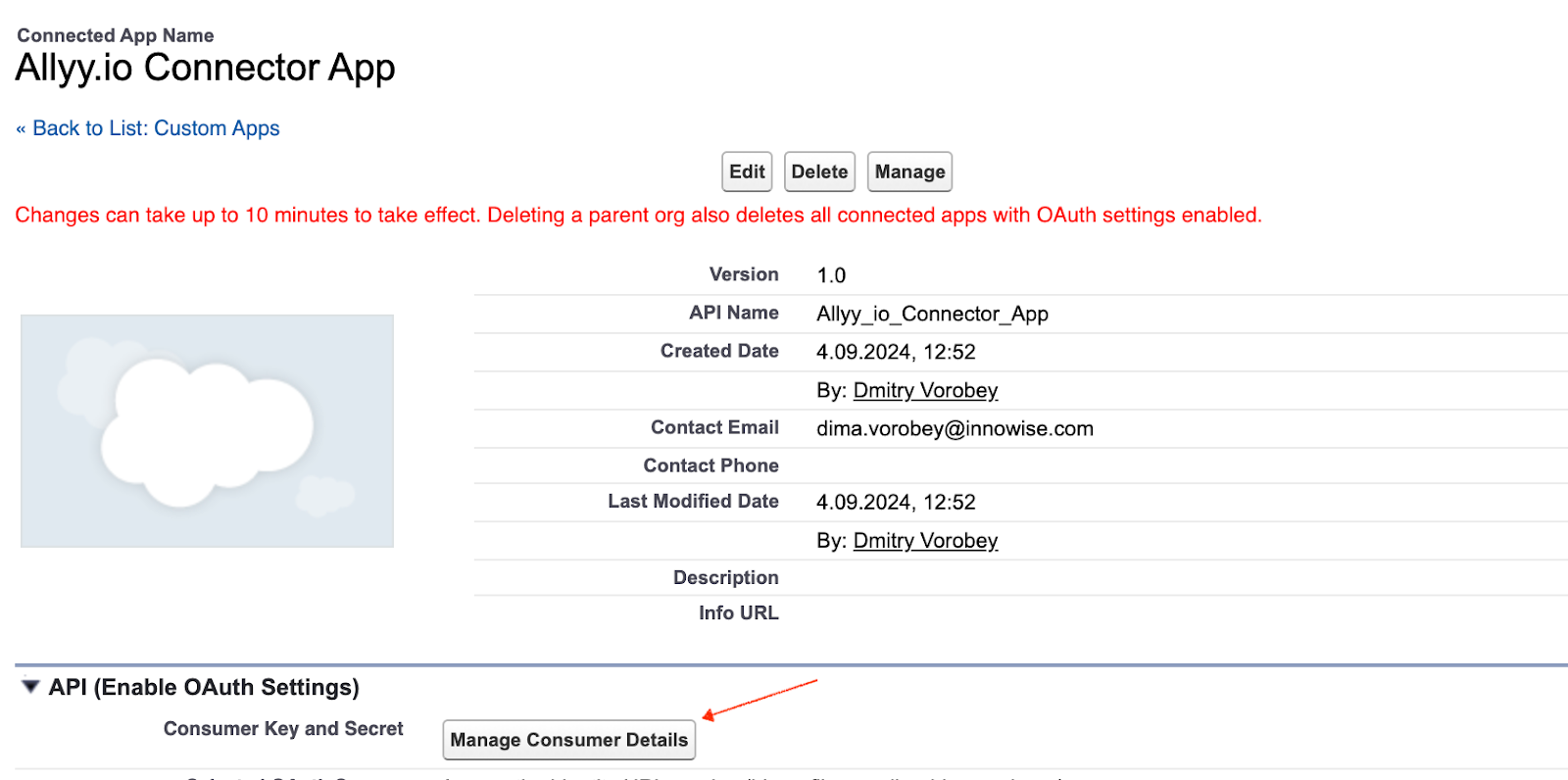Image resolution: width=1568 pixels, height=780 pixels.
Task: Click the Delete button
Action: coord(819,171)
